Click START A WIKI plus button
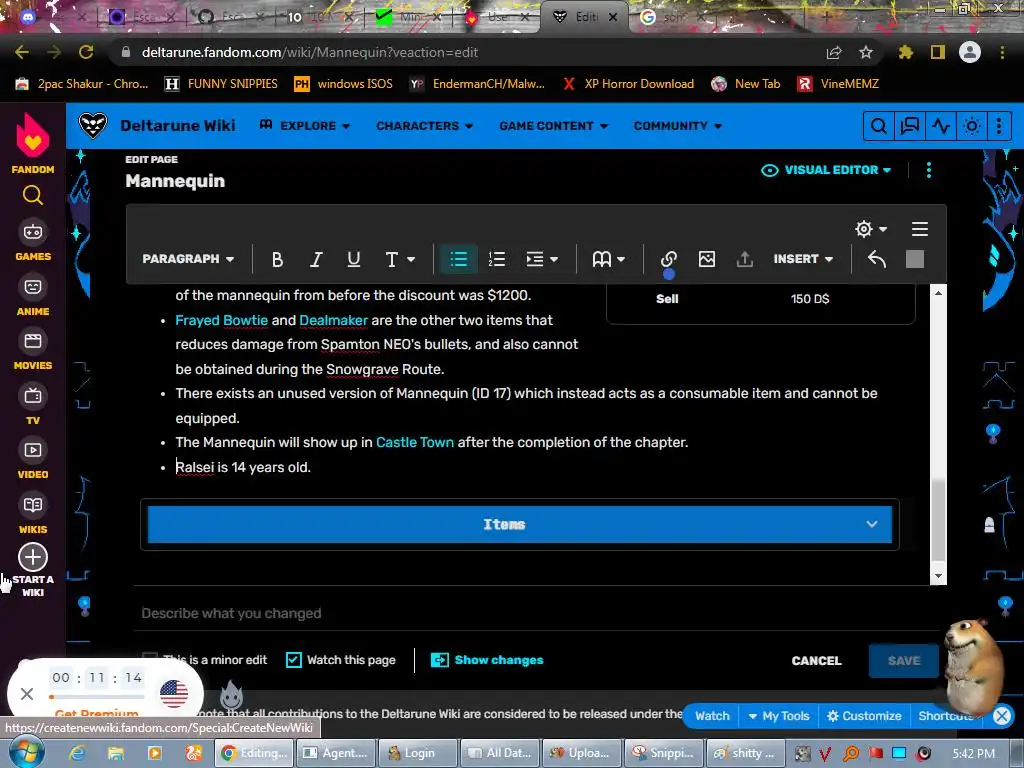 [x=33, y=557]
